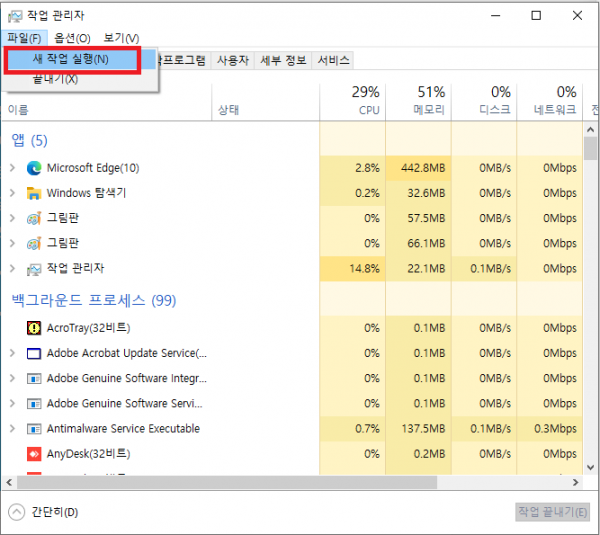Sort by the 디스크 column header
The height and width of the screenshot is (535, 600).
pyautogui.click(x=484, y=101)
